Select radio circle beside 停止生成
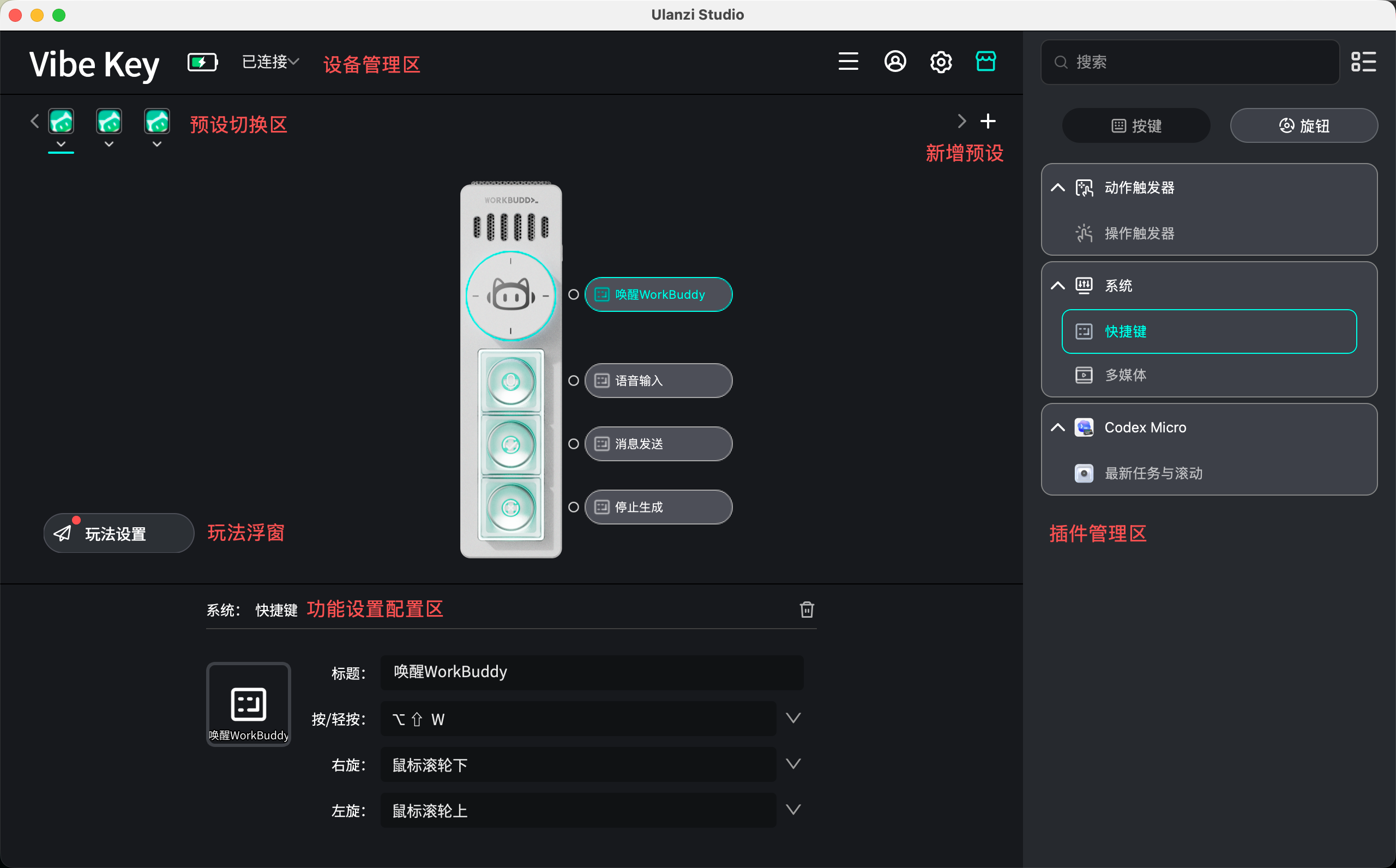Screen dimensions: 1396x868 tap(574, 507)
